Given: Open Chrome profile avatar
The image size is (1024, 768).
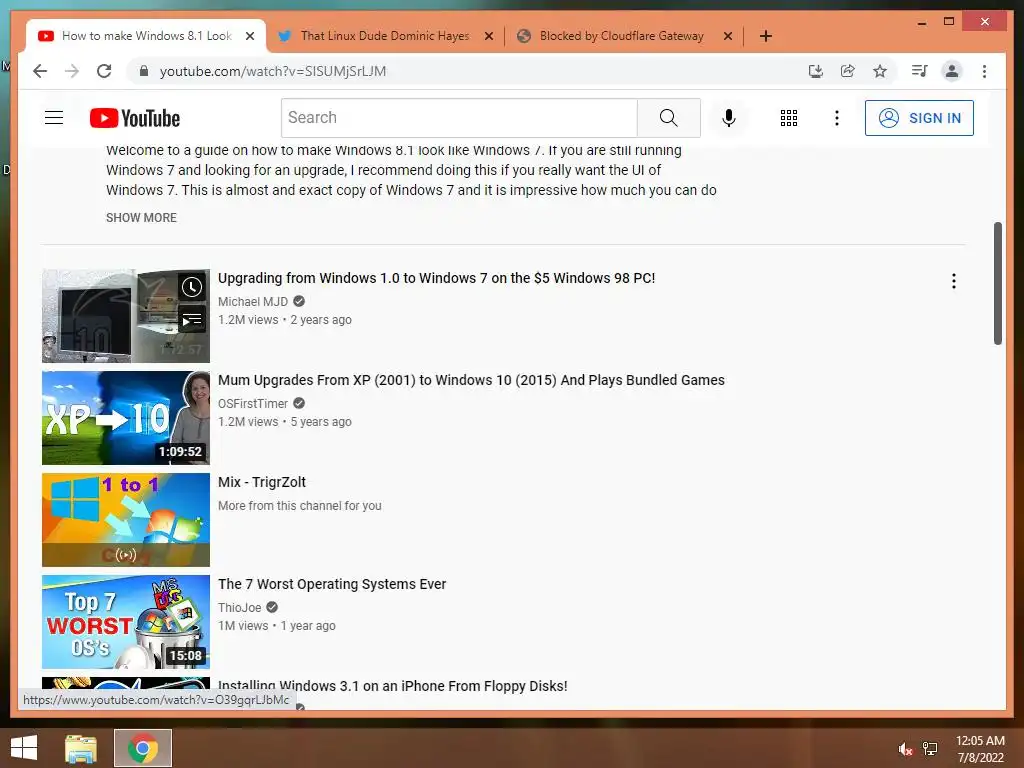Looking at the screenshot, I should click(952, 71).
